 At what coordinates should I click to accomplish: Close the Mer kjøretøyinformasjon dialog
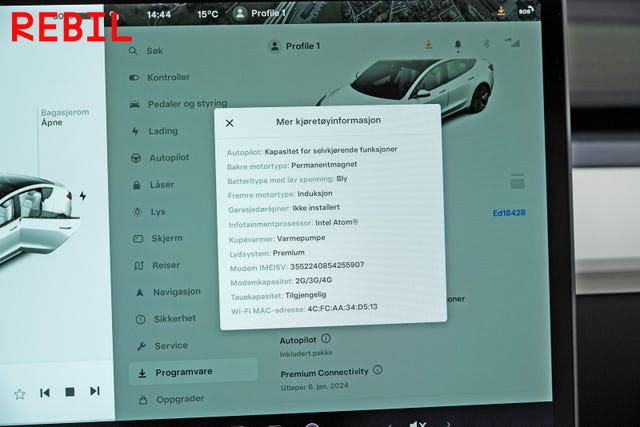229,123
